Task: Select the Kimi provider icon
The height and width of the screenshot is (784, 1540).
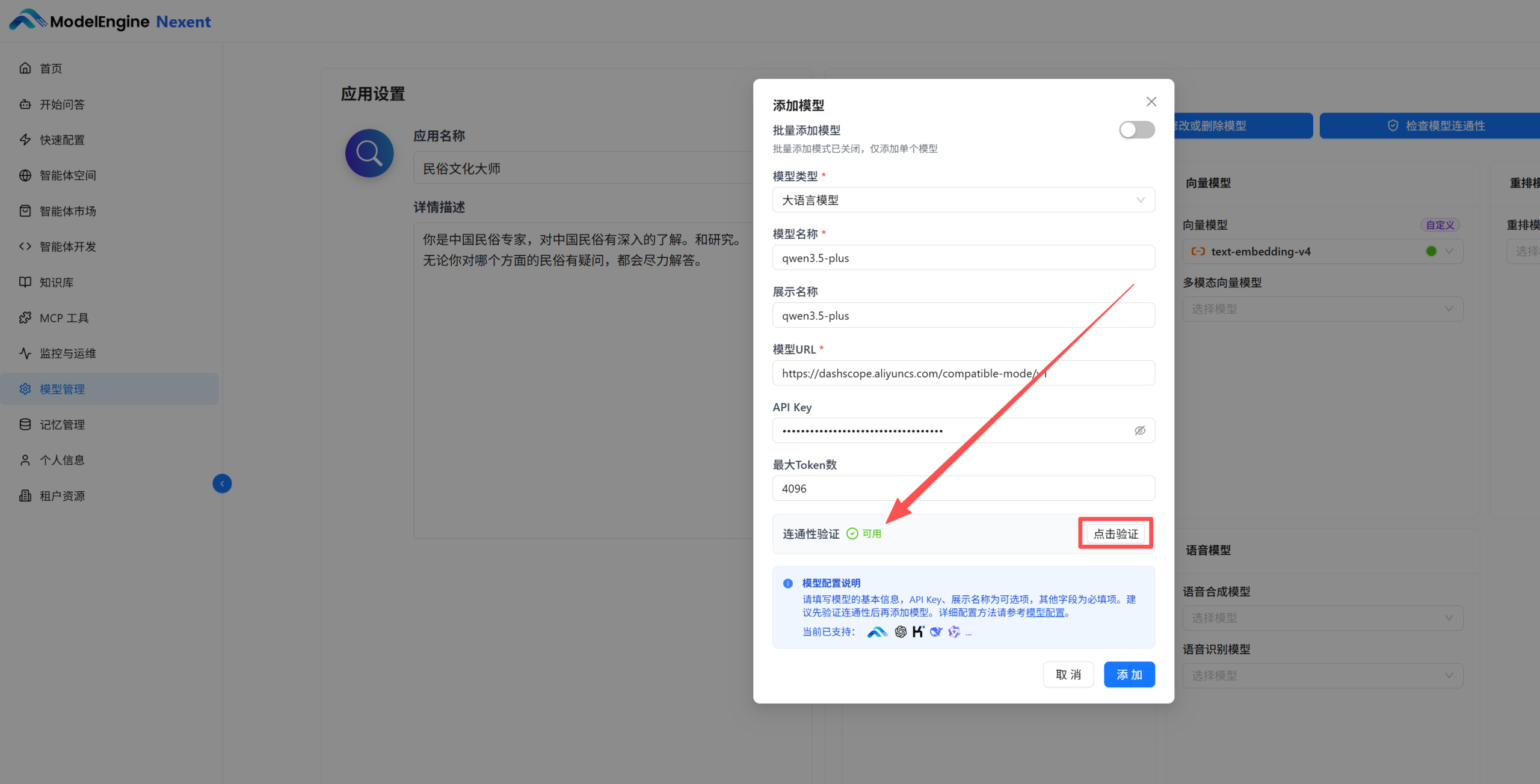Action: point(918,631)
